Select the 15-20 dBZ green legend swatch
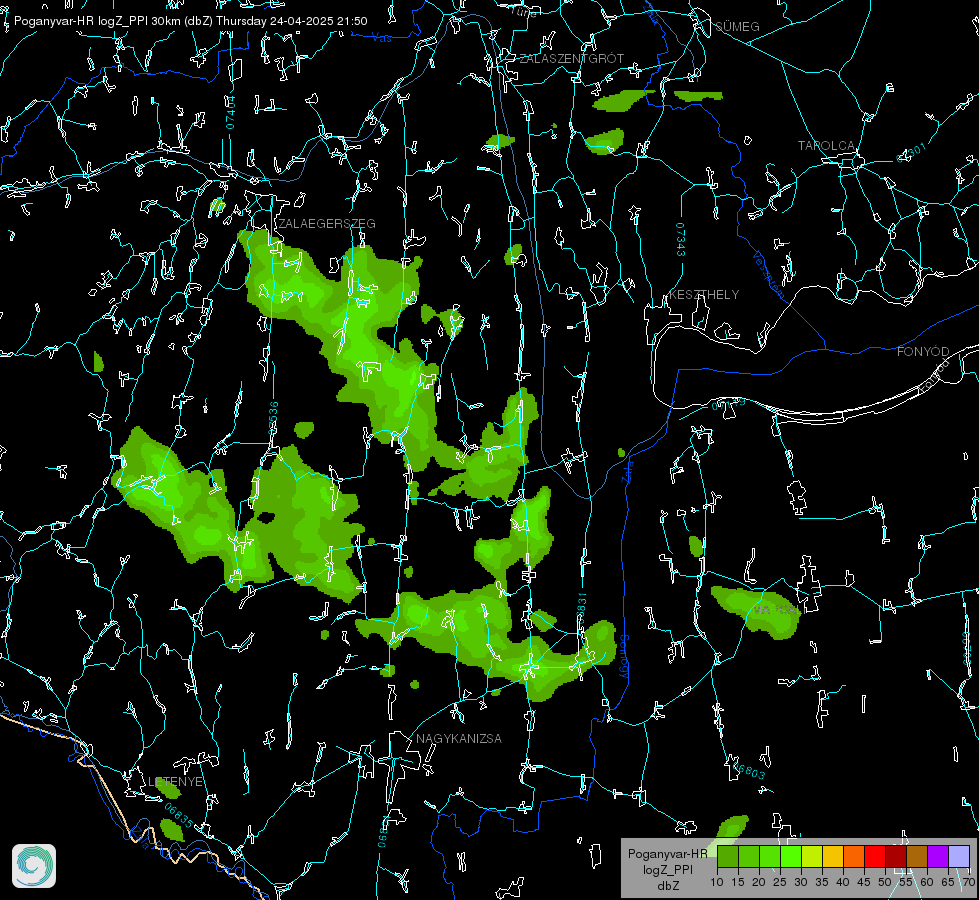979x900 pixels. click(749, 857)
